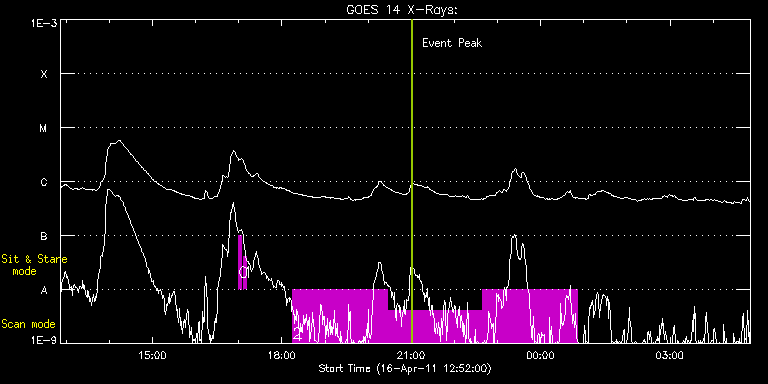Viewport: 768px width, 384px height.
Task: Click the B class flux level label
Action: pyautogui.click(x=44, y=236)
